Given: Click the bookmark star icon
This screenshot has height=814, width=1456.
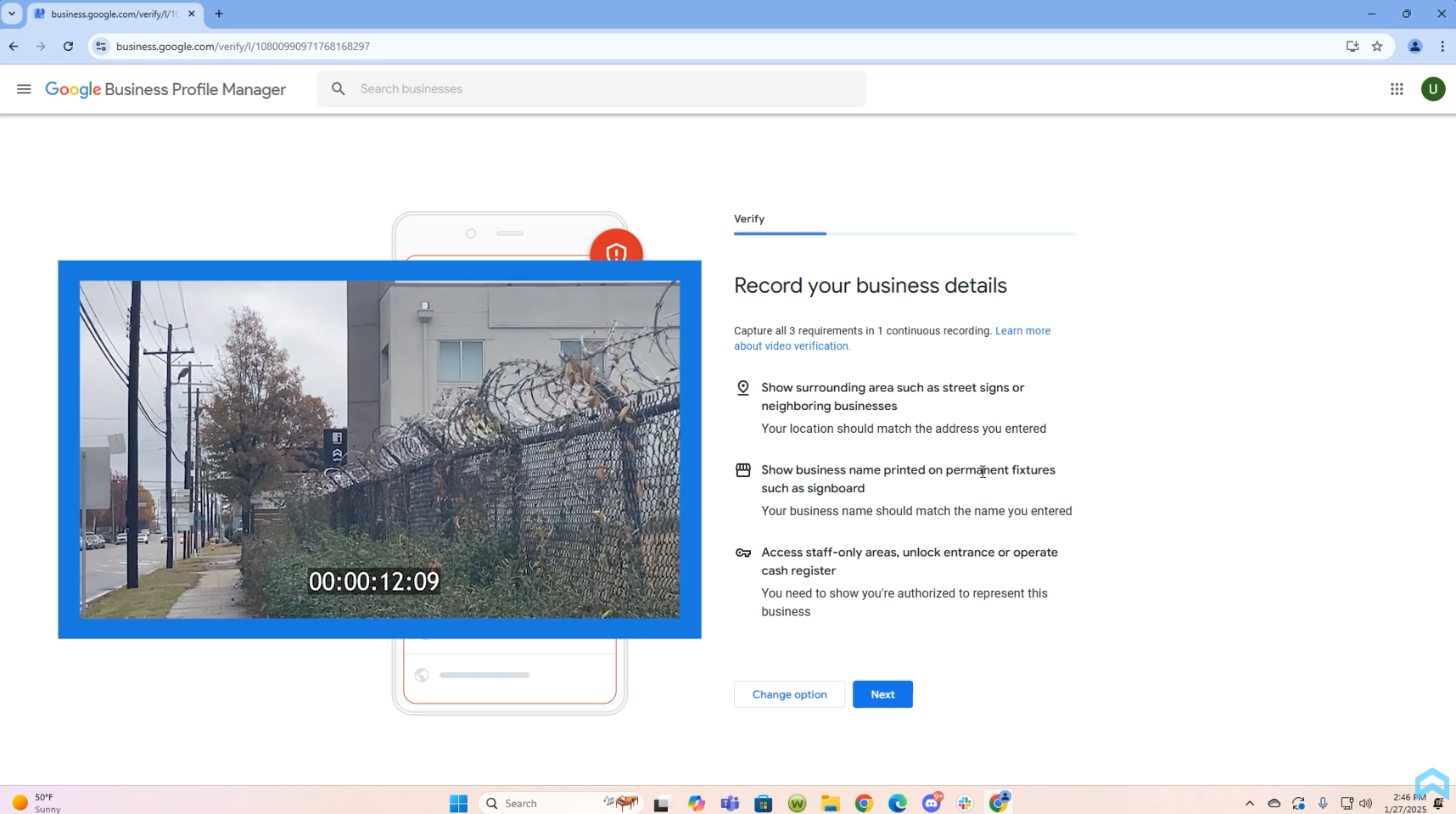Looking at the screenshot, I should [x=1377, y=47].
